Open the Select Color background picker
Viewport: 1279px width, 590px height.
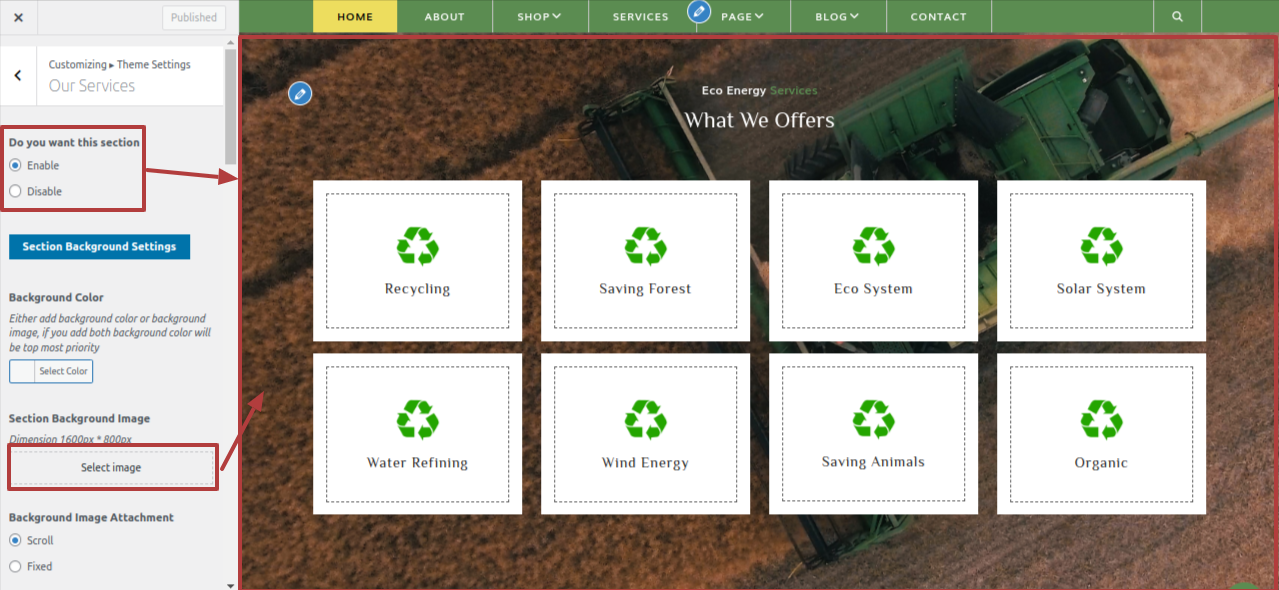tap(51, 371)
